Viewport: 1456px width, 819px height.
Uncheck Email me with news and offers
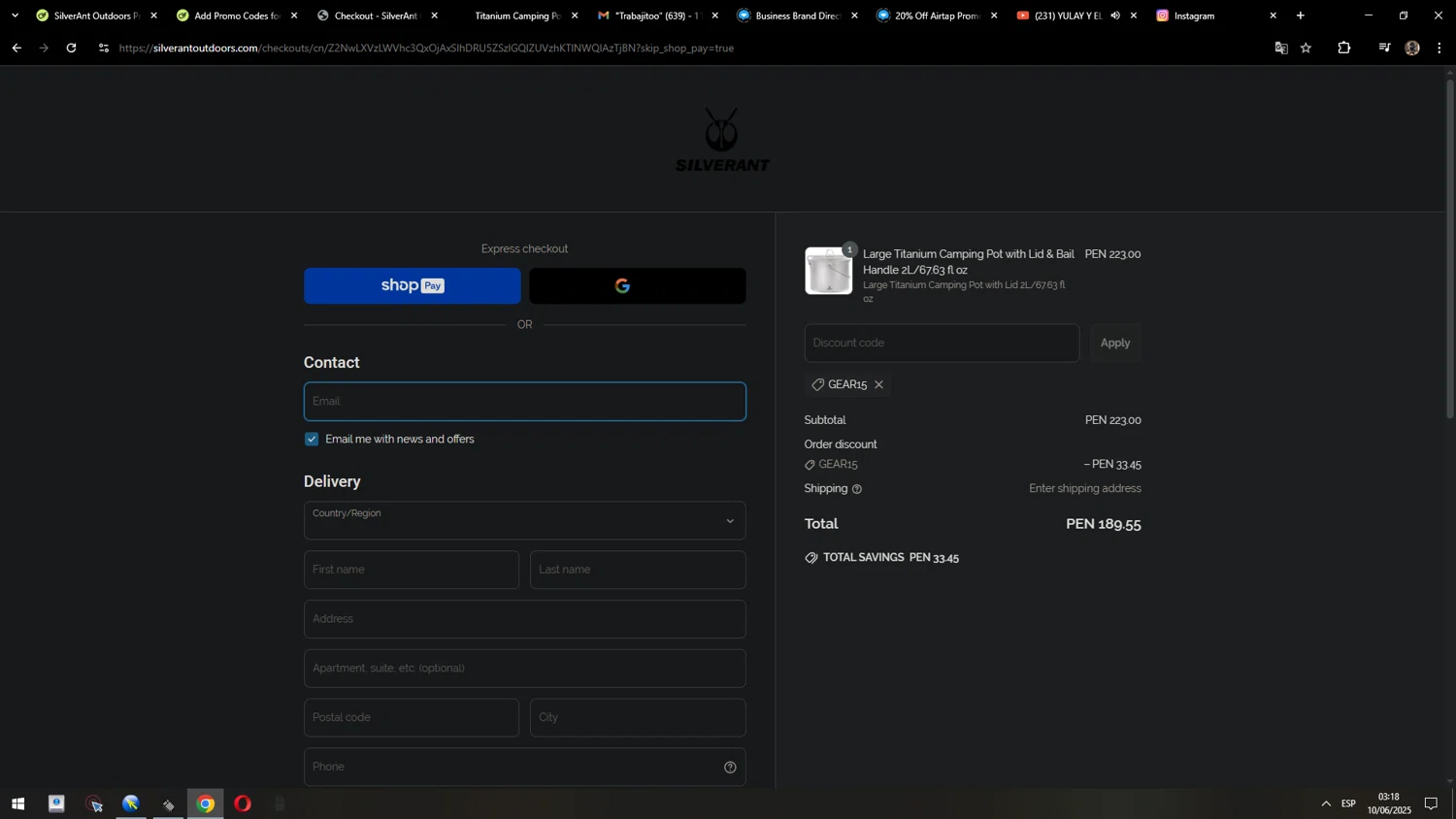[x=312, y=439]
